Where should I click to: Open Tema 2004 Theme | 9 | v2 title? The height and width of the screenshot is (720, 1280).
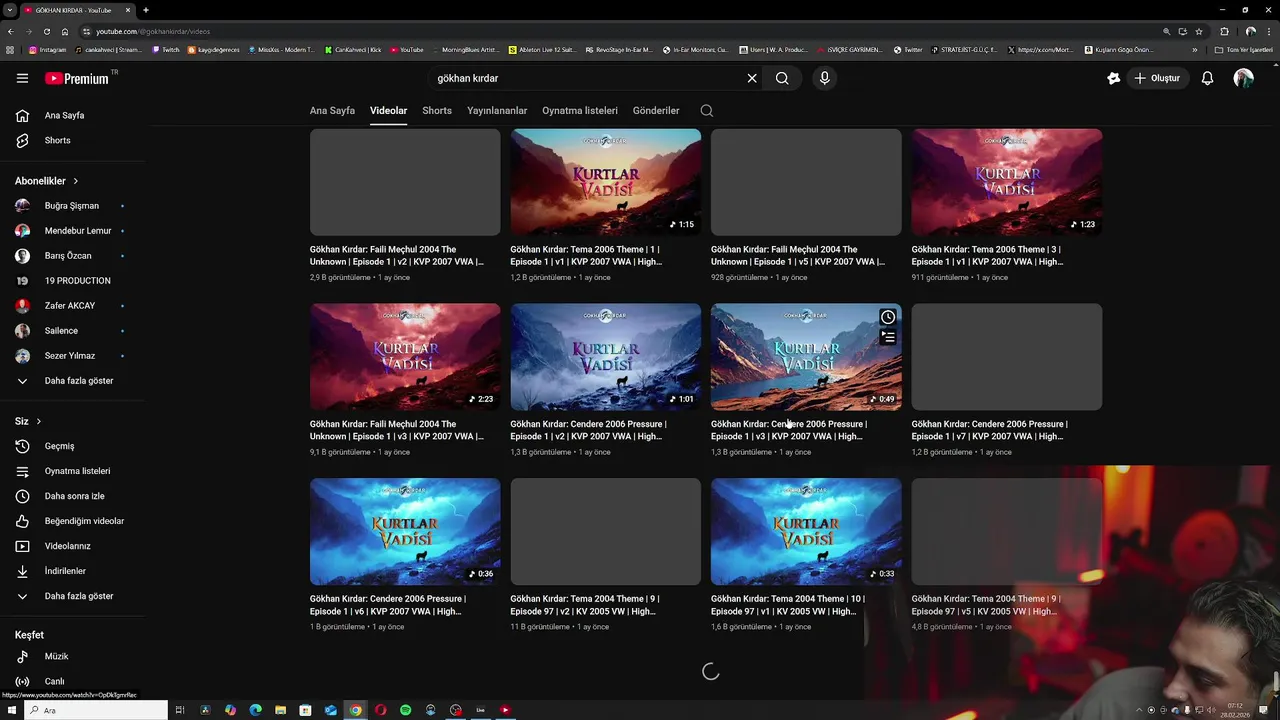tap(585, 605)
